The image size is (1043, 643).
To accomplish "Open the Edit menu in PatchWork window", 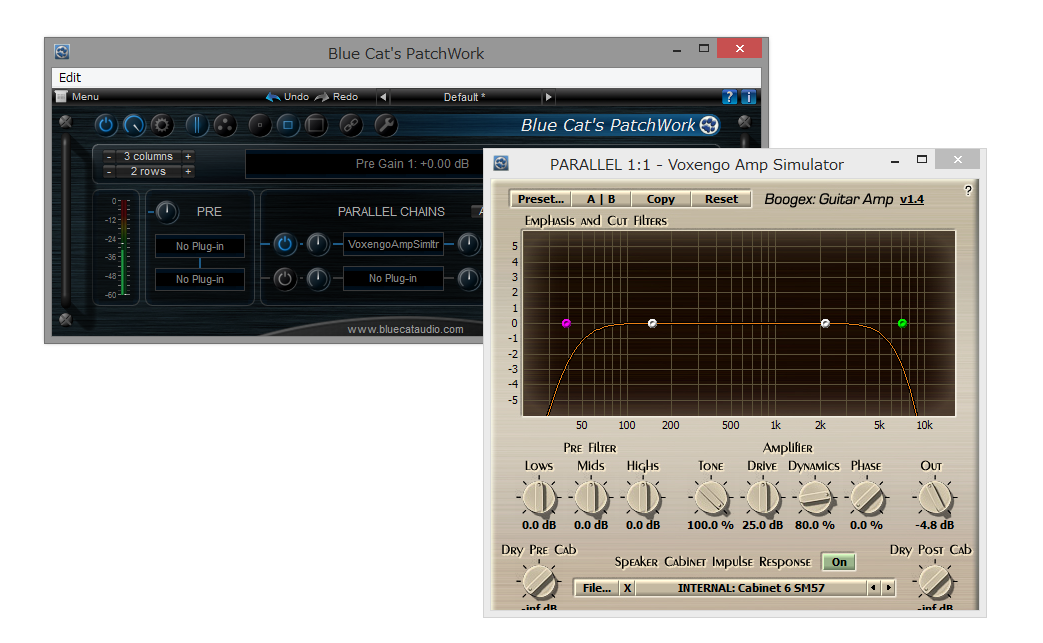I will [70, 77].
